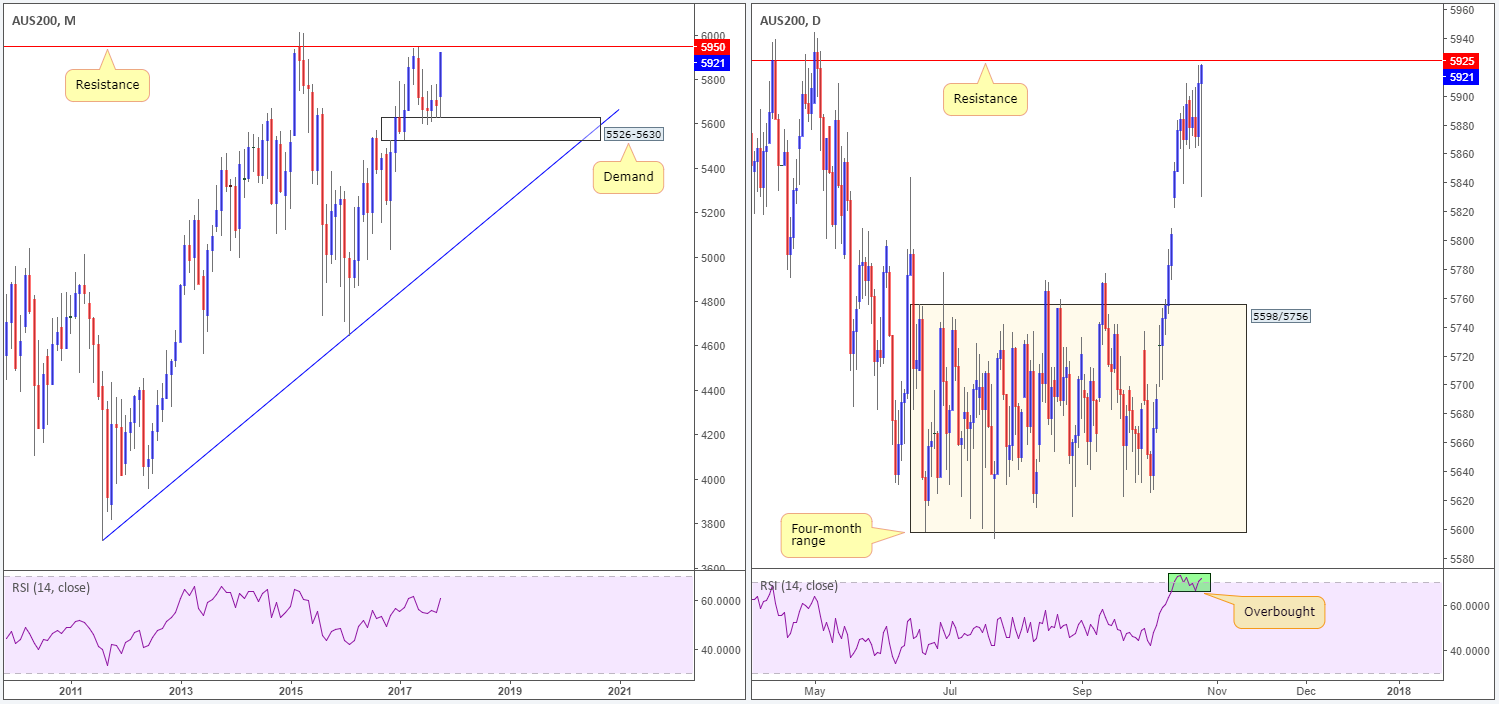Image resolution: width=1499 pixels, height=704 pixels.
Task: Click the Dec label on daily time axis
Action: (1306, 690)
